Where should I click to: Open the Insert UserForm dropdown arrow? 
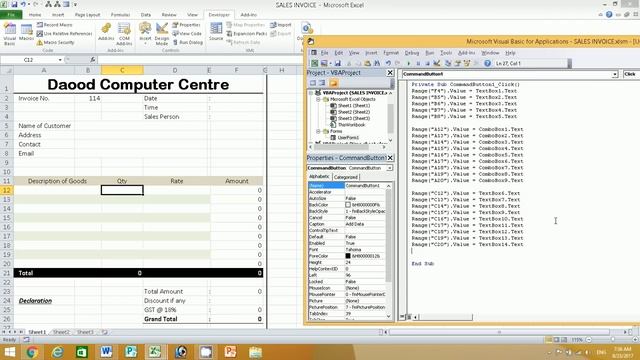331,63
